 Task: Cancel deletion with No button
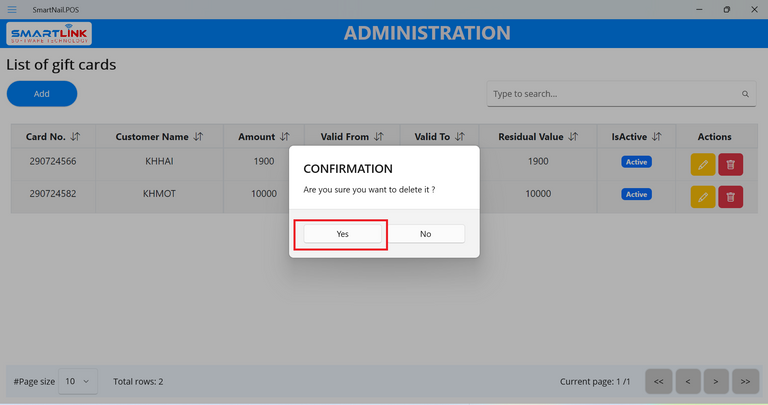[425, 234]
